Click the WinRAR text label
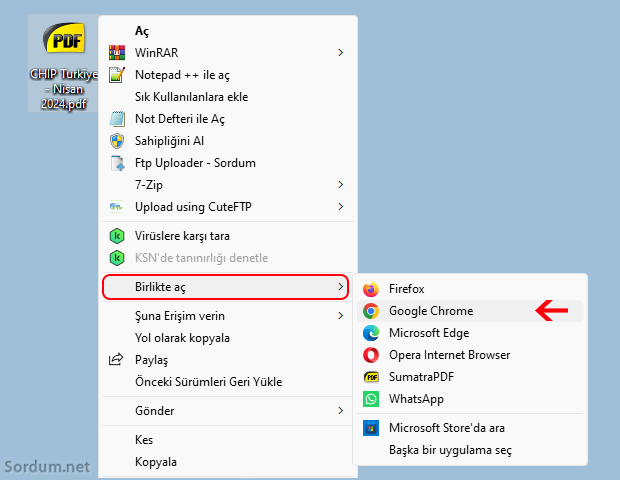620x480 pixels. pyautogui.click(x=157, y=53)
